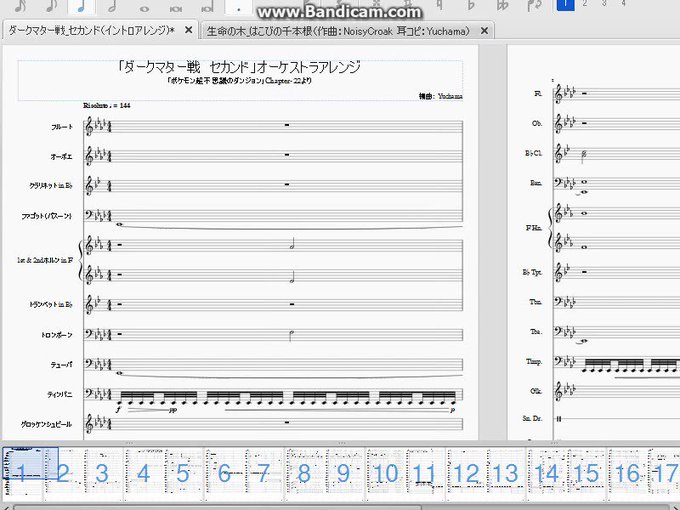Jump to page 14 in the navigator
680x510 pixels.
point(546,473)
